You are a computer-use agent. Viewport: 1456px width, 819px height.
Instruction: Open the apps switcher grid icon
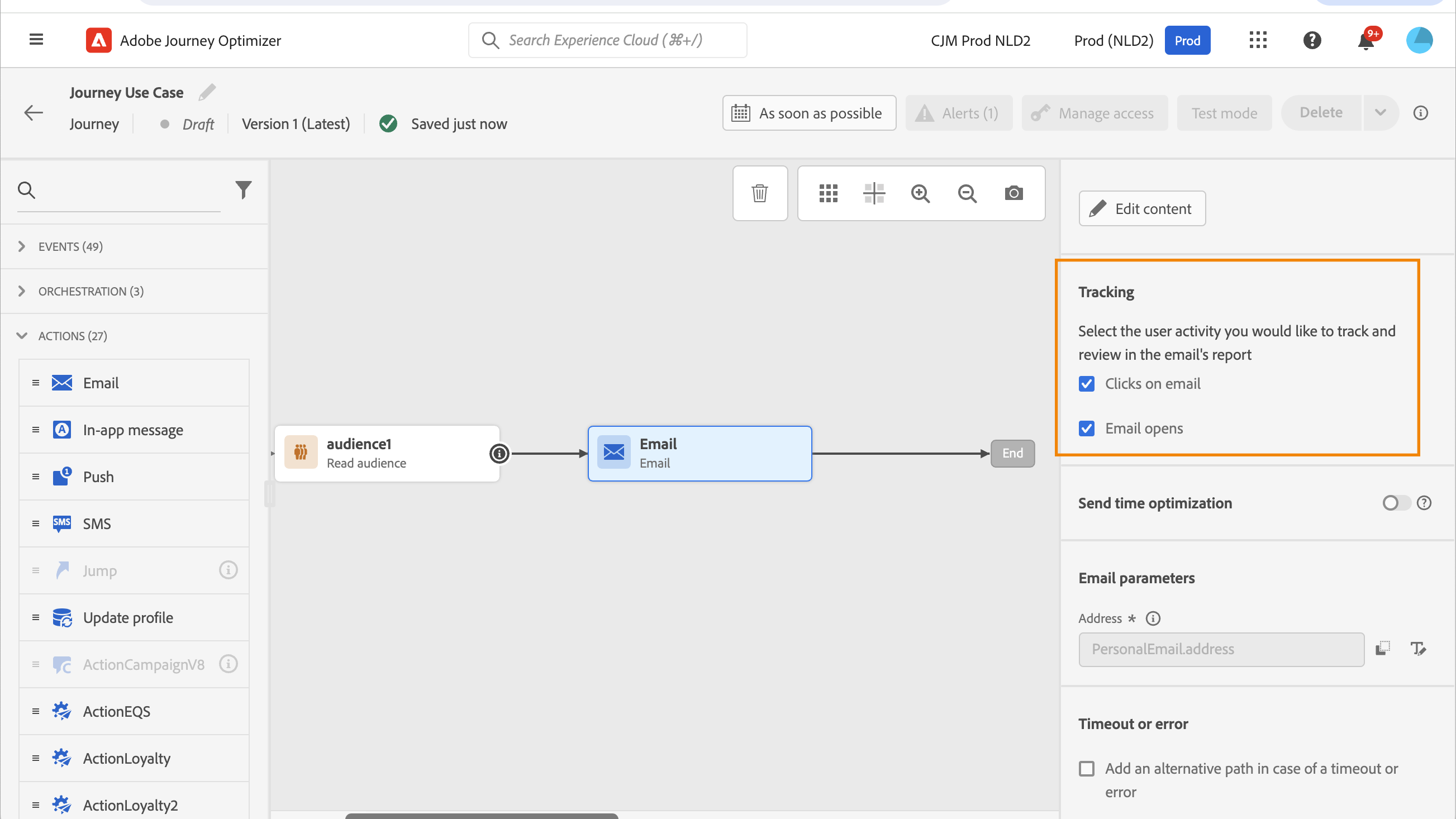[1258, 40]
